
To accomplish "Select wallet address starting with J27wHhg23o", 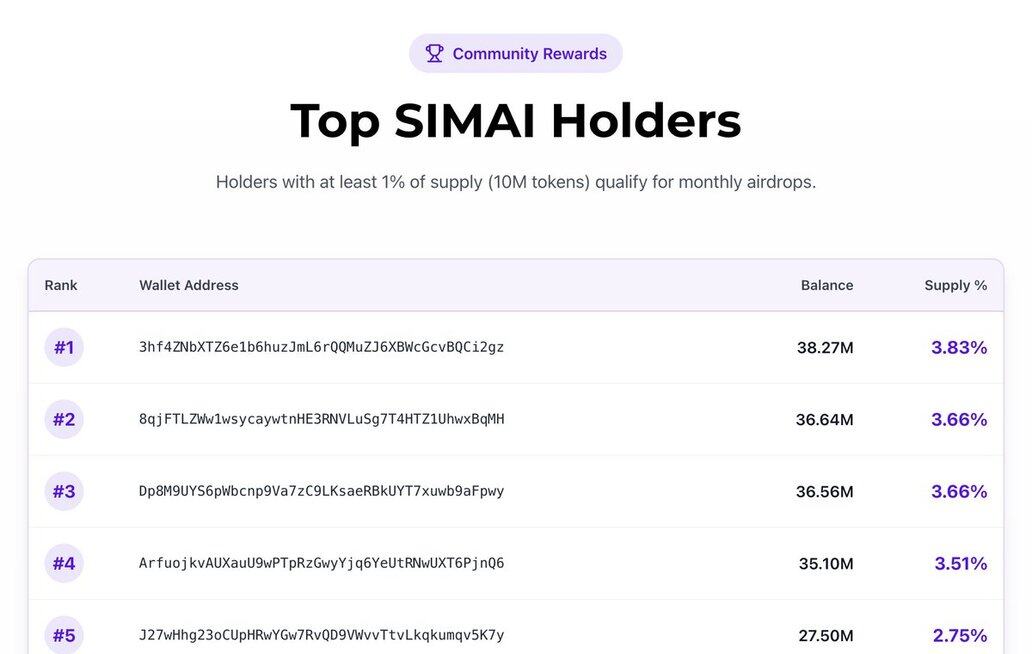I will [321, 635].
